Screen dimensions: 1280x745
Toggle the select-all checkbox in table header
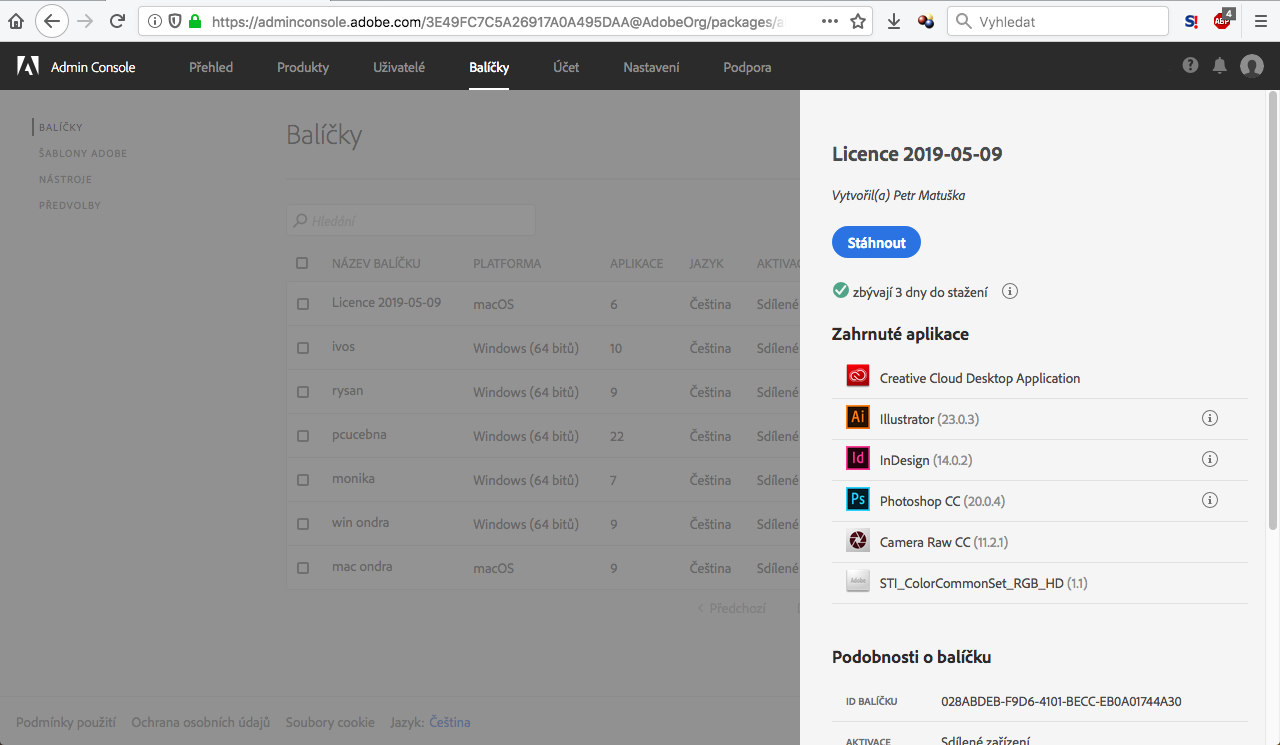click(x=302, y=263)
